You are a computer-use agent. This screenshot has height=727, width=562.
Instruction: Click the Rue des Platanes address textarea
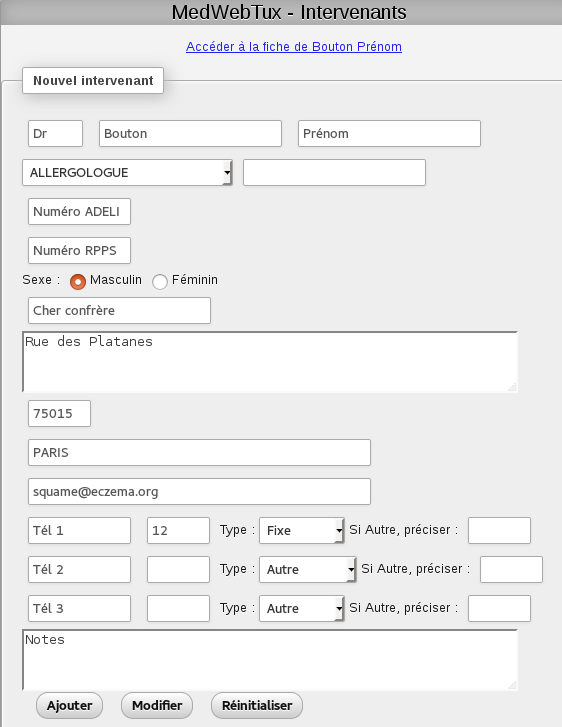coord(270,362)
